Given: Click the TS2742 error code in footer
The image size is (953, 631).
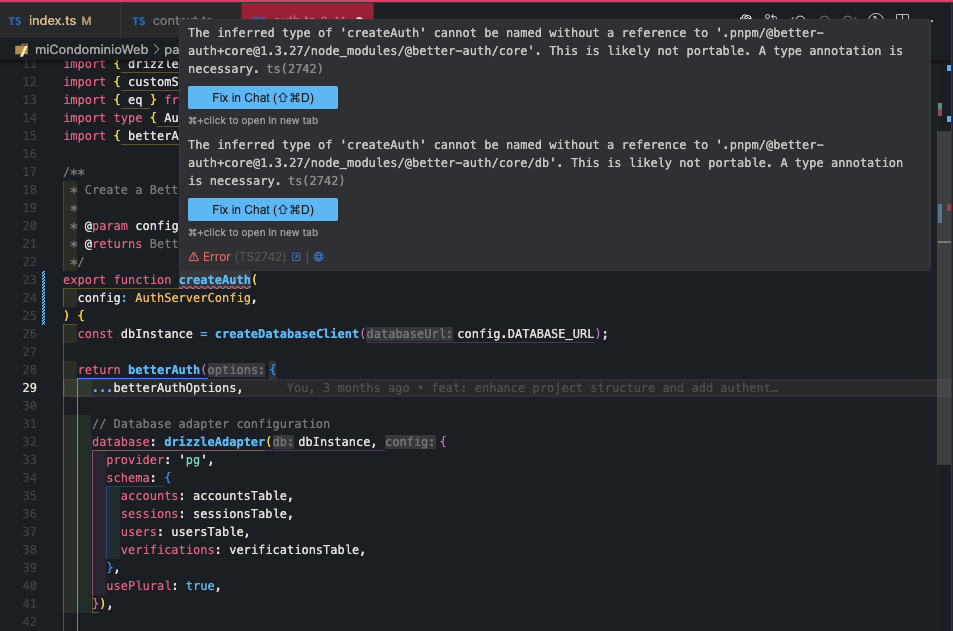Looking at the screenshot, I should coord(260,257).
